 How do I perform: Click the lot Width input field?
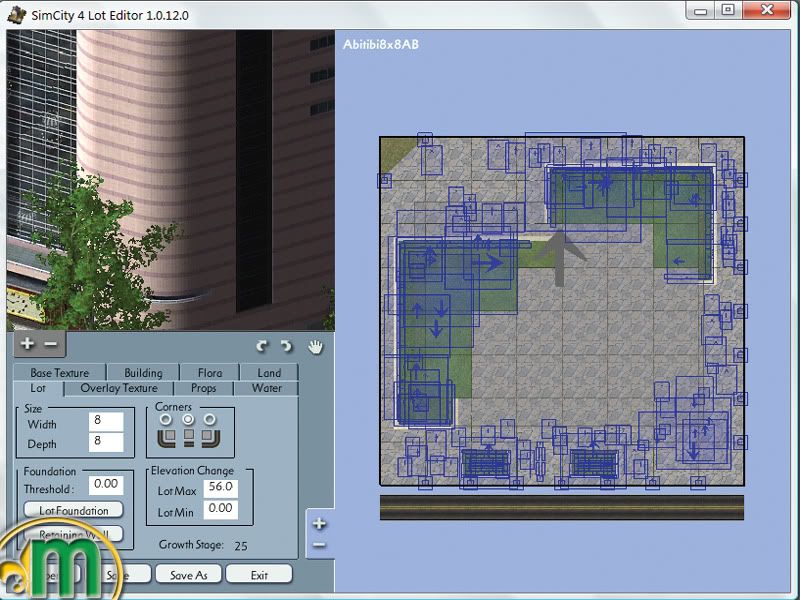point(103,423)
